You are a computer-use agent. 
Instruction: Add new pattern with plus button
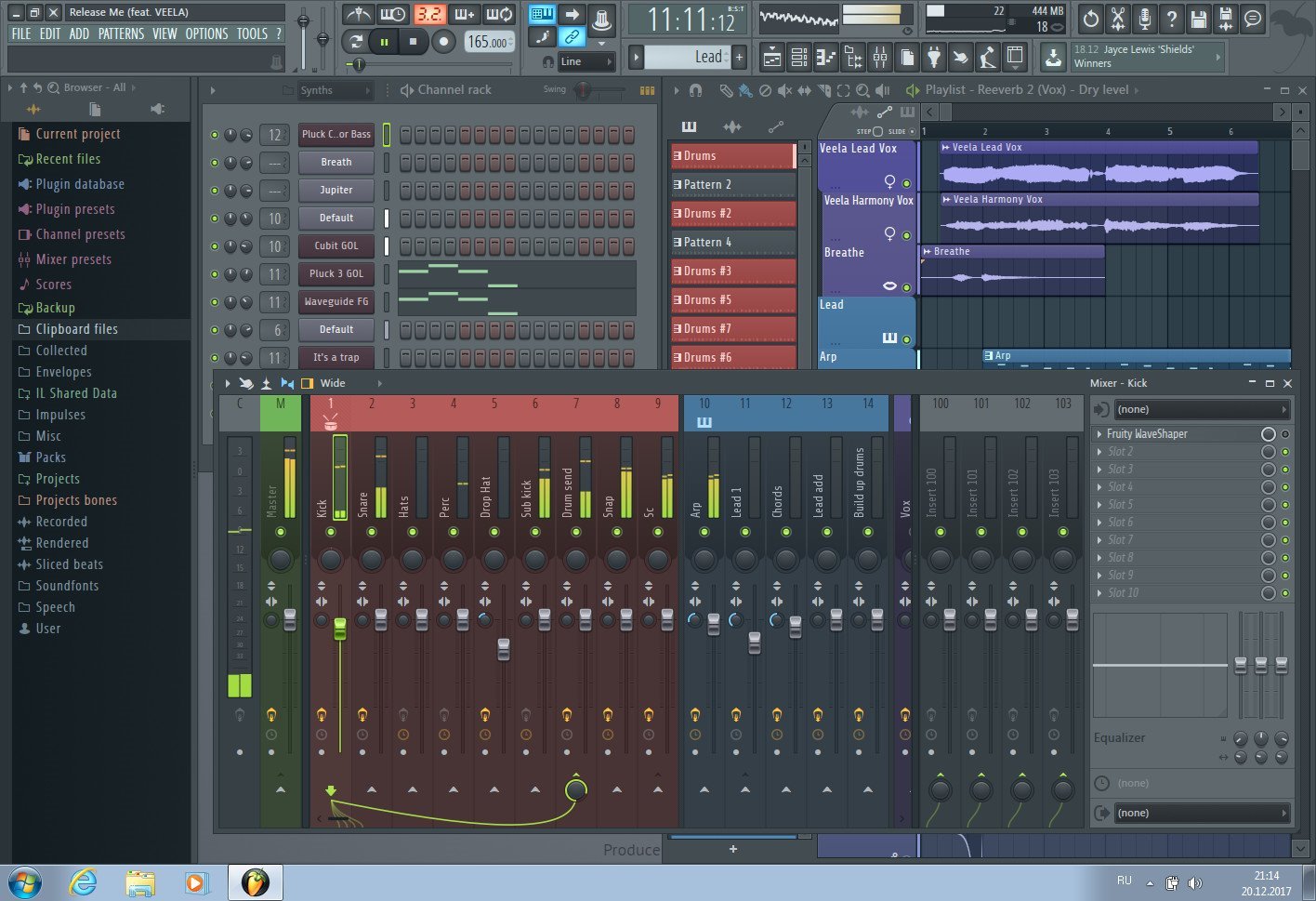[x=740, y=58]
